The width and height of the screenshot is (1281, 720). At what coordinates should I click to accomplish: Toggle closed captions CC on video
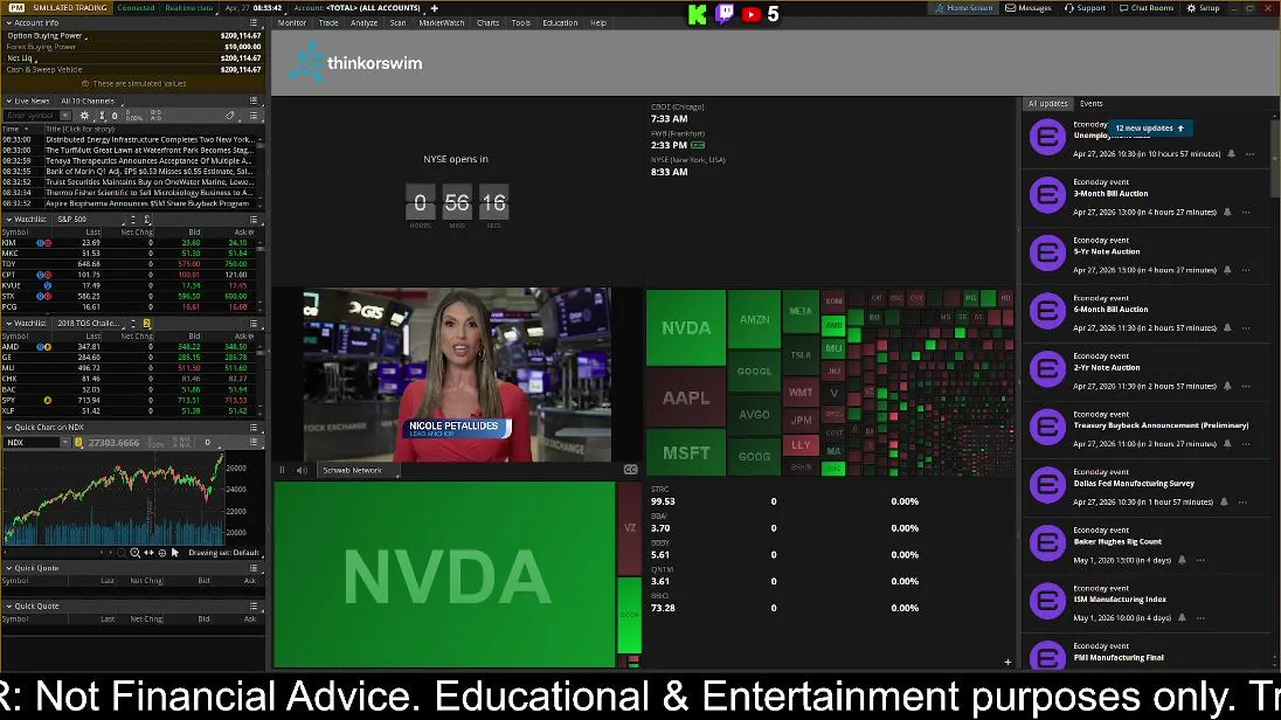click(630, 470)
